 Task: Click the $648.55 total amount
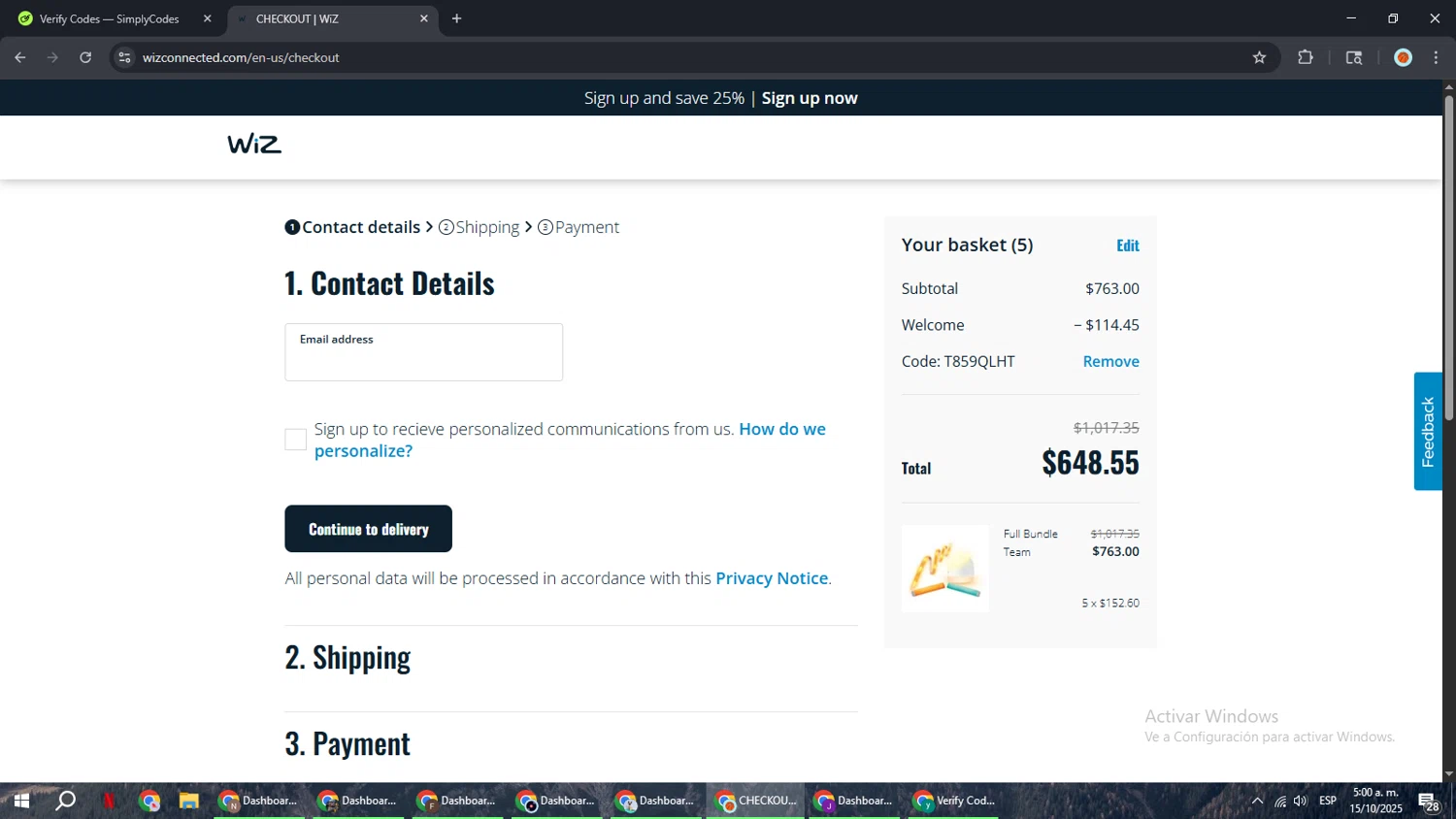click(1090, 463)
